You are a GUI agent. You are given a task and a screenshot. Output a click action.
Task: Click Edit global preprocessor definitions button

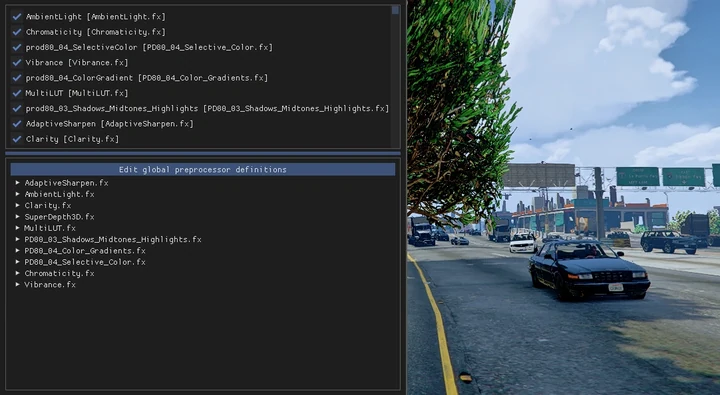coord(202,169)
